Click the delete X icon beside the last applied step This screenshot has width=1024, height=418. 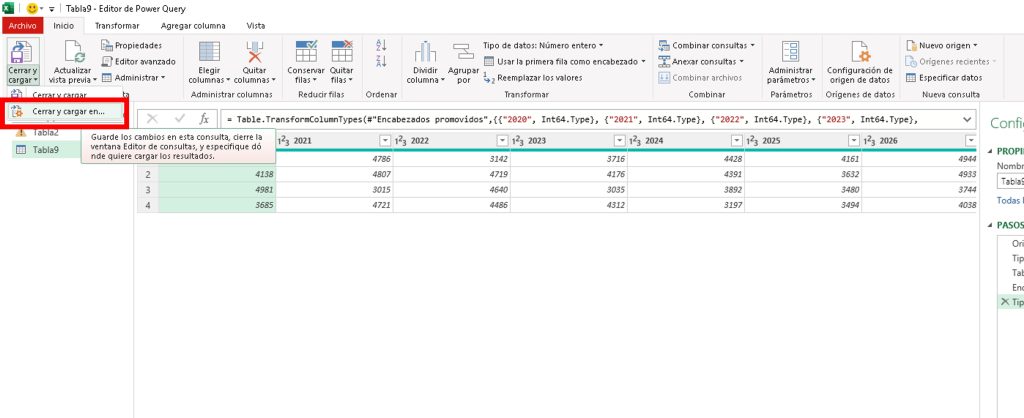coord(1004,302)
